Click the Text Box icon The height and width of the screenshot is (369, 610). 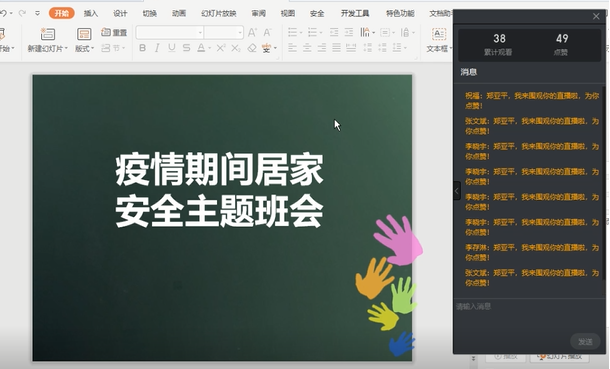pyautogui.click(x=438, y=34)
